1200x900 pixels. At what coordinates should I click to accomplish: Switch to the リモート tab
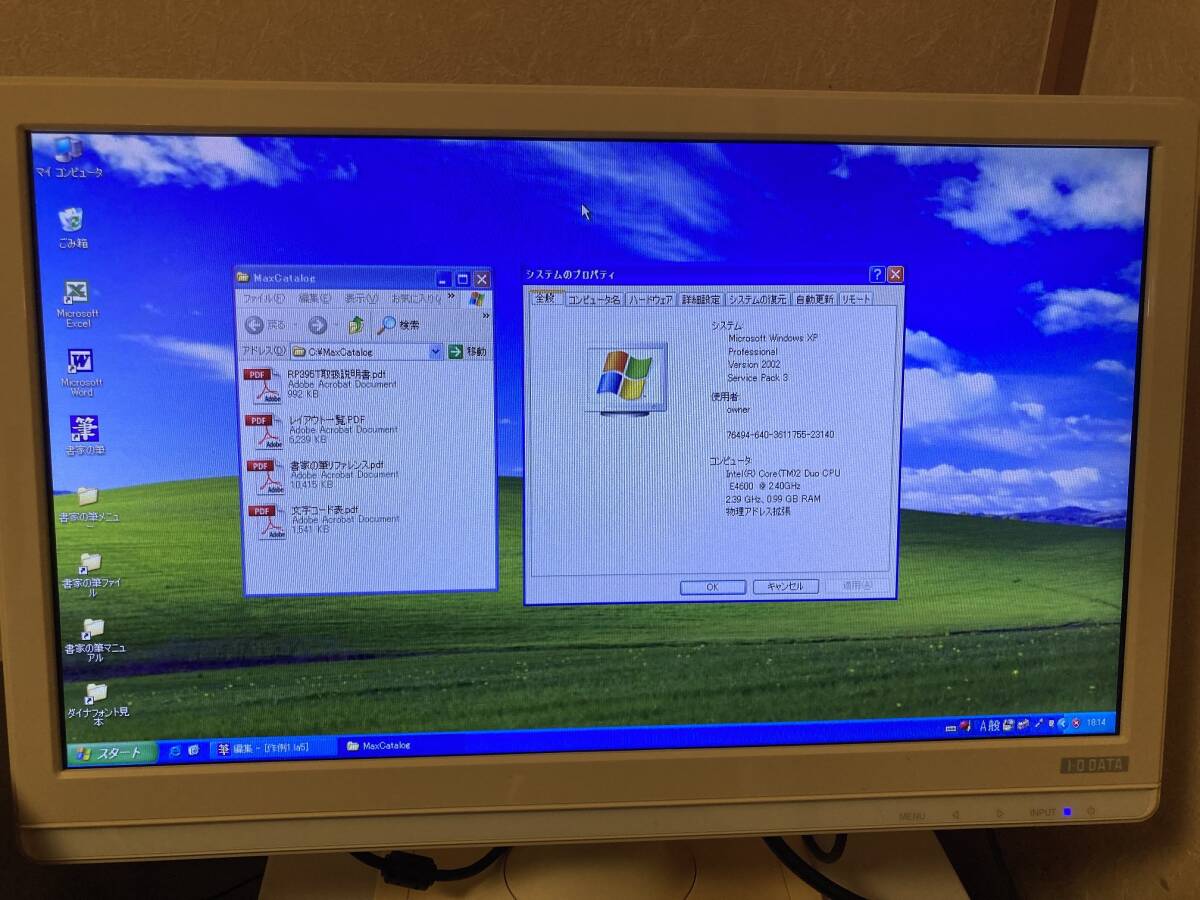pos(856,300)
